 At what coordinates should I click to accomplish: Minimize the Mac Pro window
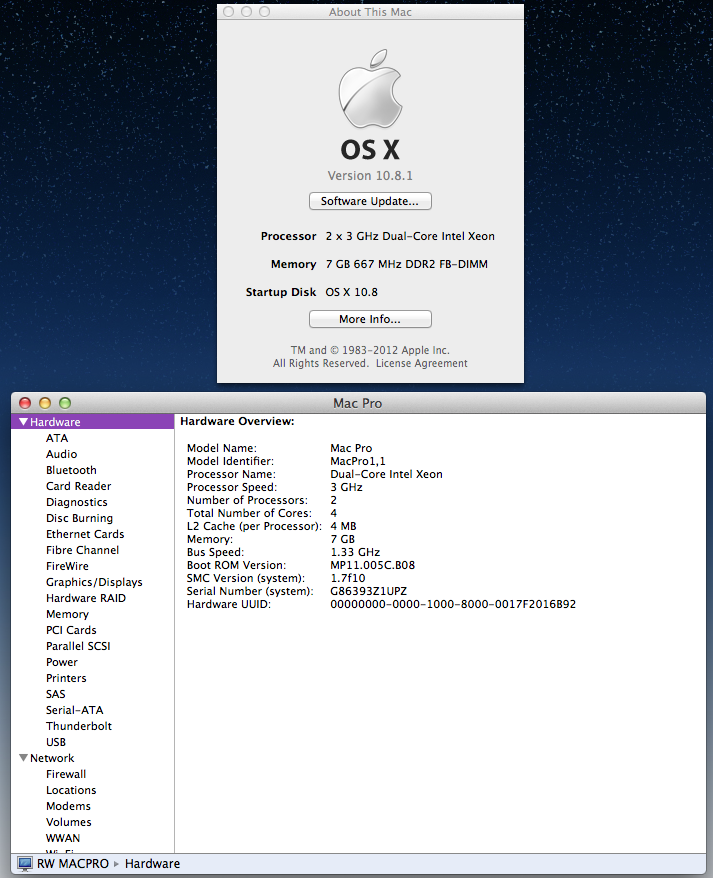(x=45, y=403)
